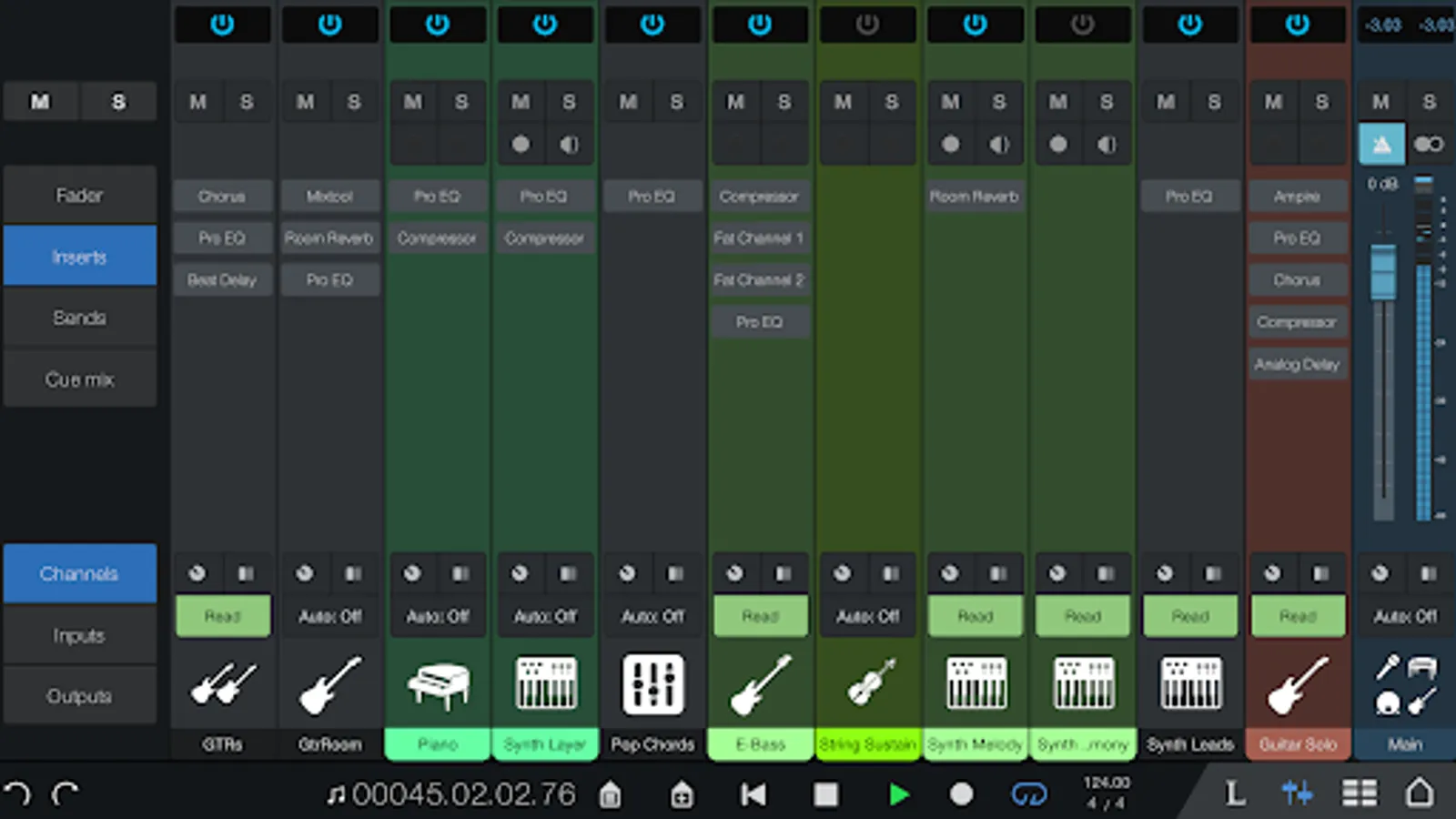Open Piano automation mode Auto: Off
Screen dimensions: 1456x819
[438, 616]
